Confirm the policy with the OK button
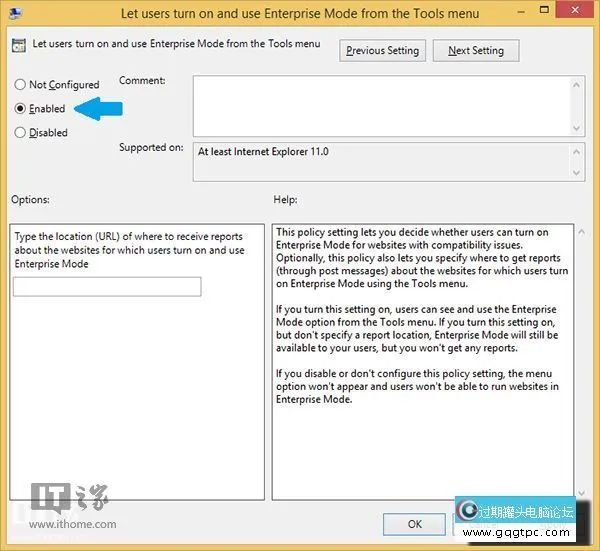The image size is (600, 551). (414, 523)
